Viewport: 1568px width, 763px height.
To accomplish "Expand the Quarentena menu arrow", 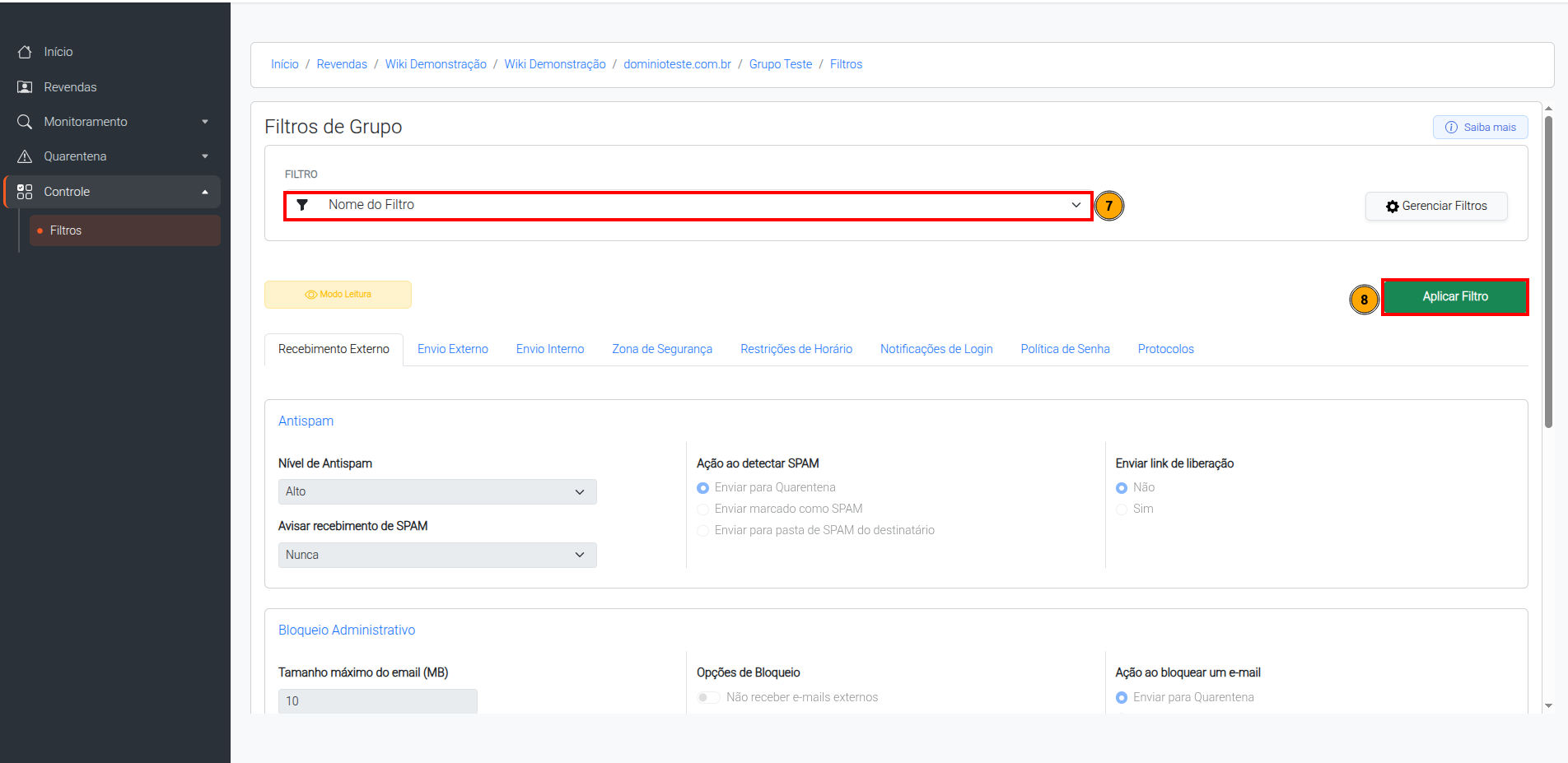I will click(x=205, y=156).
